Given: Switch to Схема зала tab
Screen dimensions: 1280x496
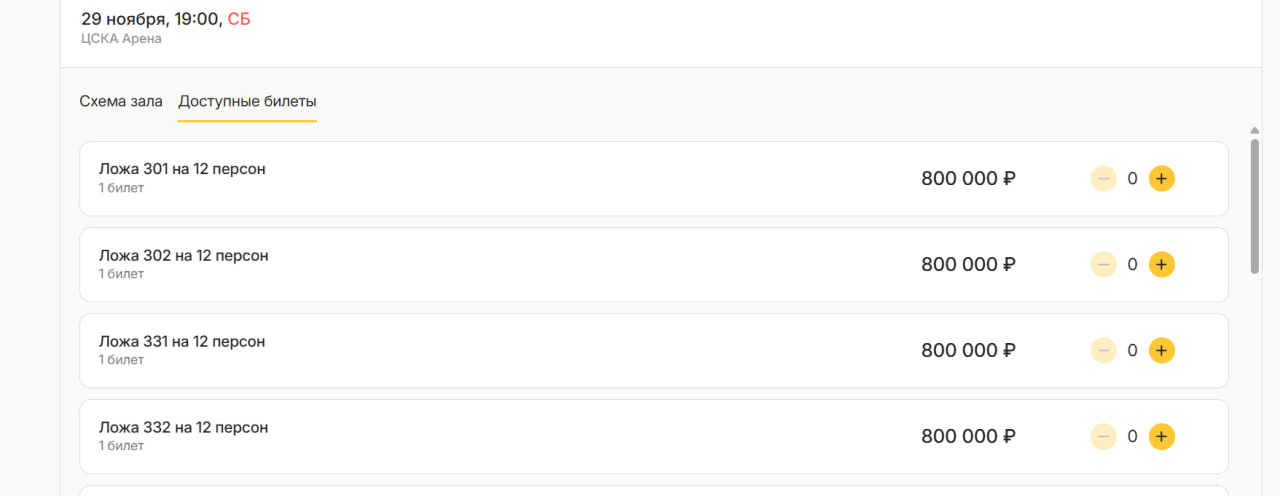Looking at the screenshot, I should pyautogui.click(x=121, y=101).
